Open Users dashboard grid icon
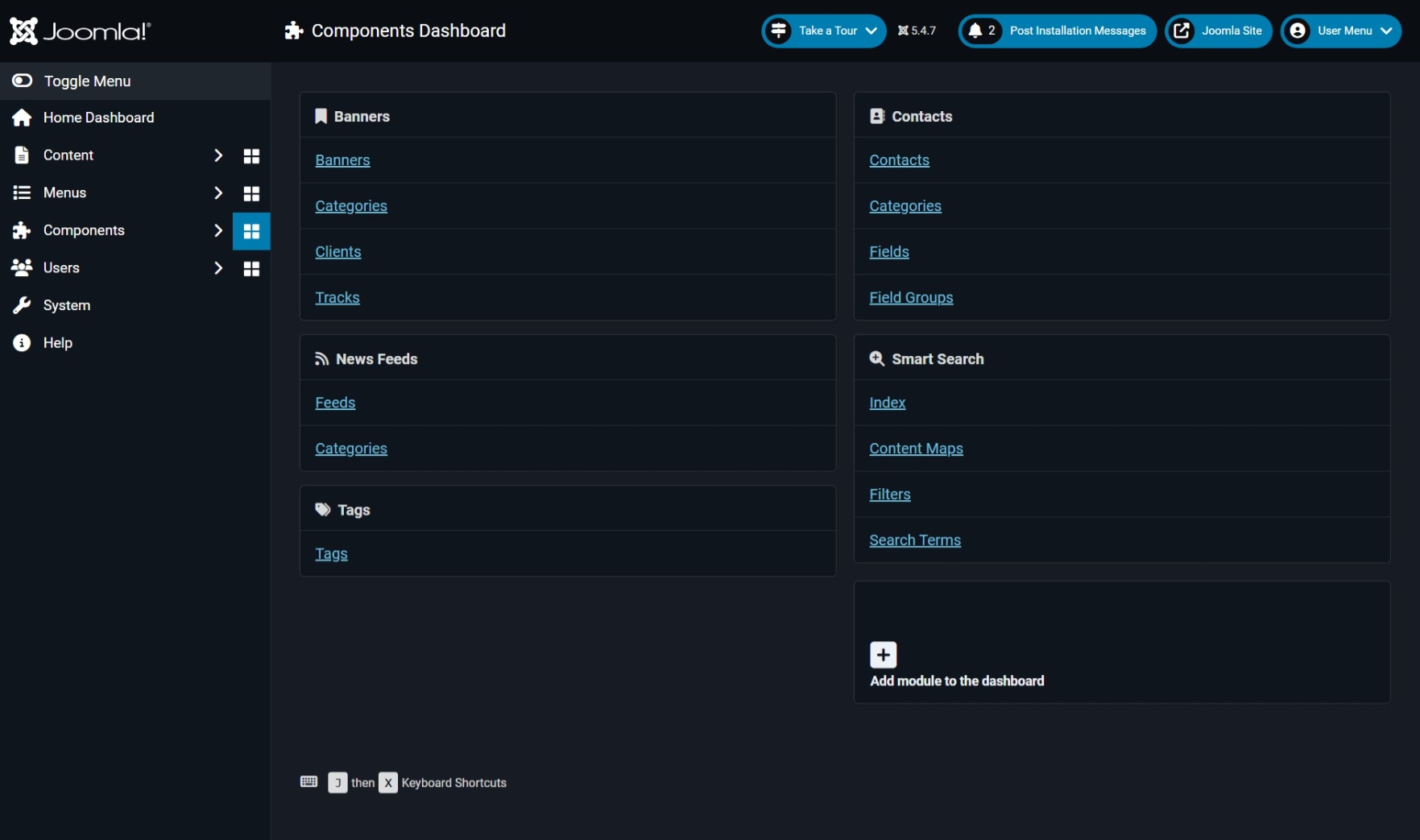 pos(251,269)
